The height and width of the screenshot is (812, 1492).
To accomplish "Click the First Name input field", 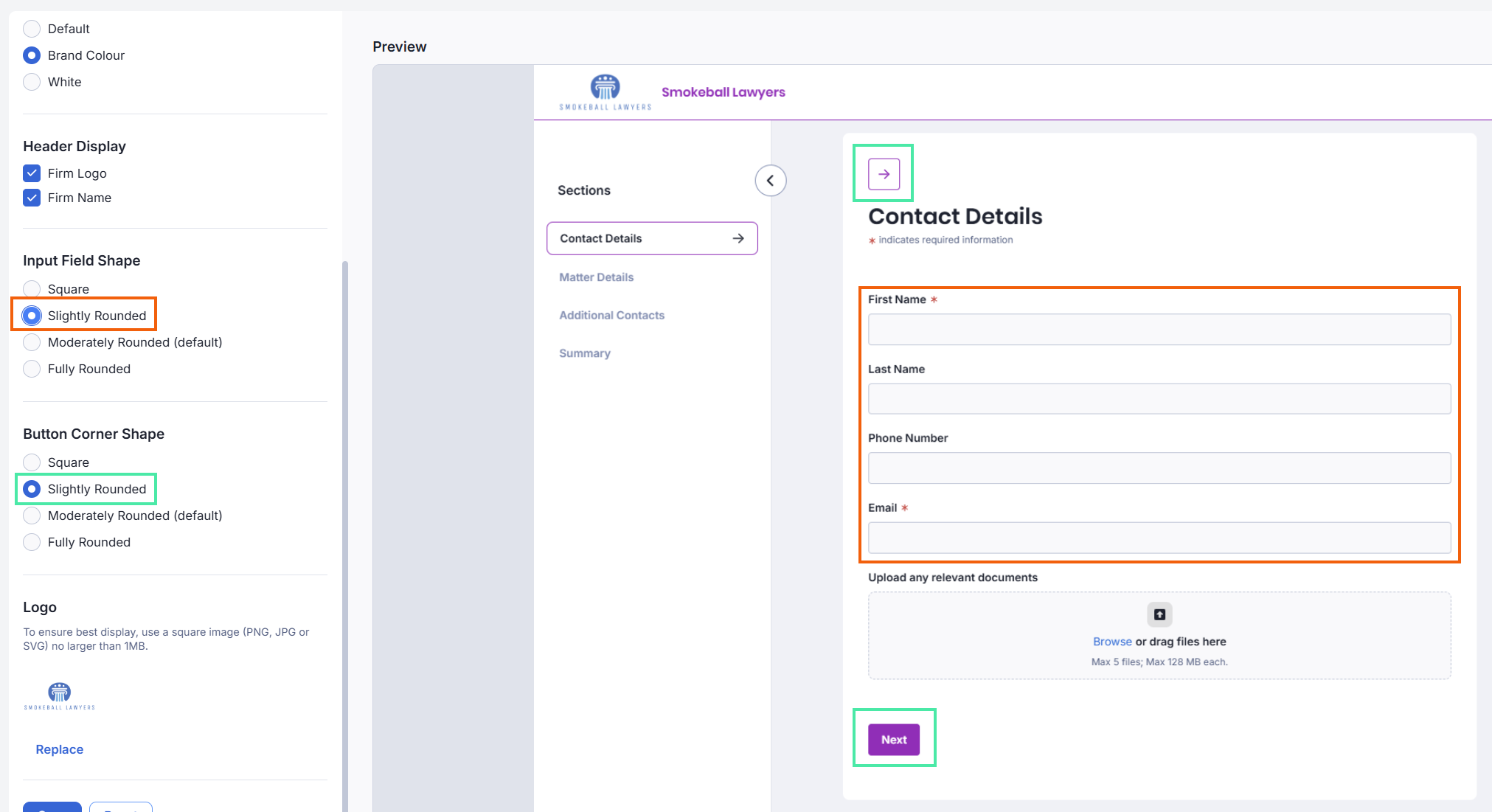I will tap(1159, 330).
